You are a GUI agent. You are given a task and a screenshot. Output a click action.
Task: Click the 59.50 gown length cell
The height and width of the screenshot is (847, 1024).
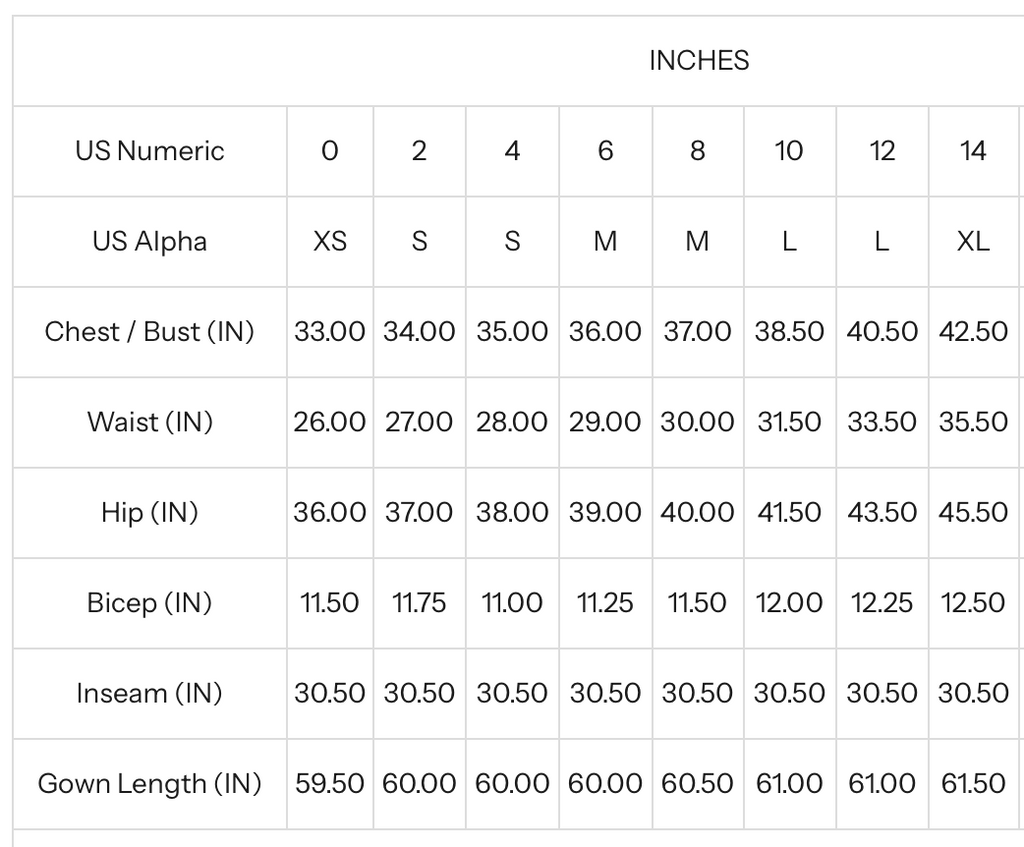330,783
